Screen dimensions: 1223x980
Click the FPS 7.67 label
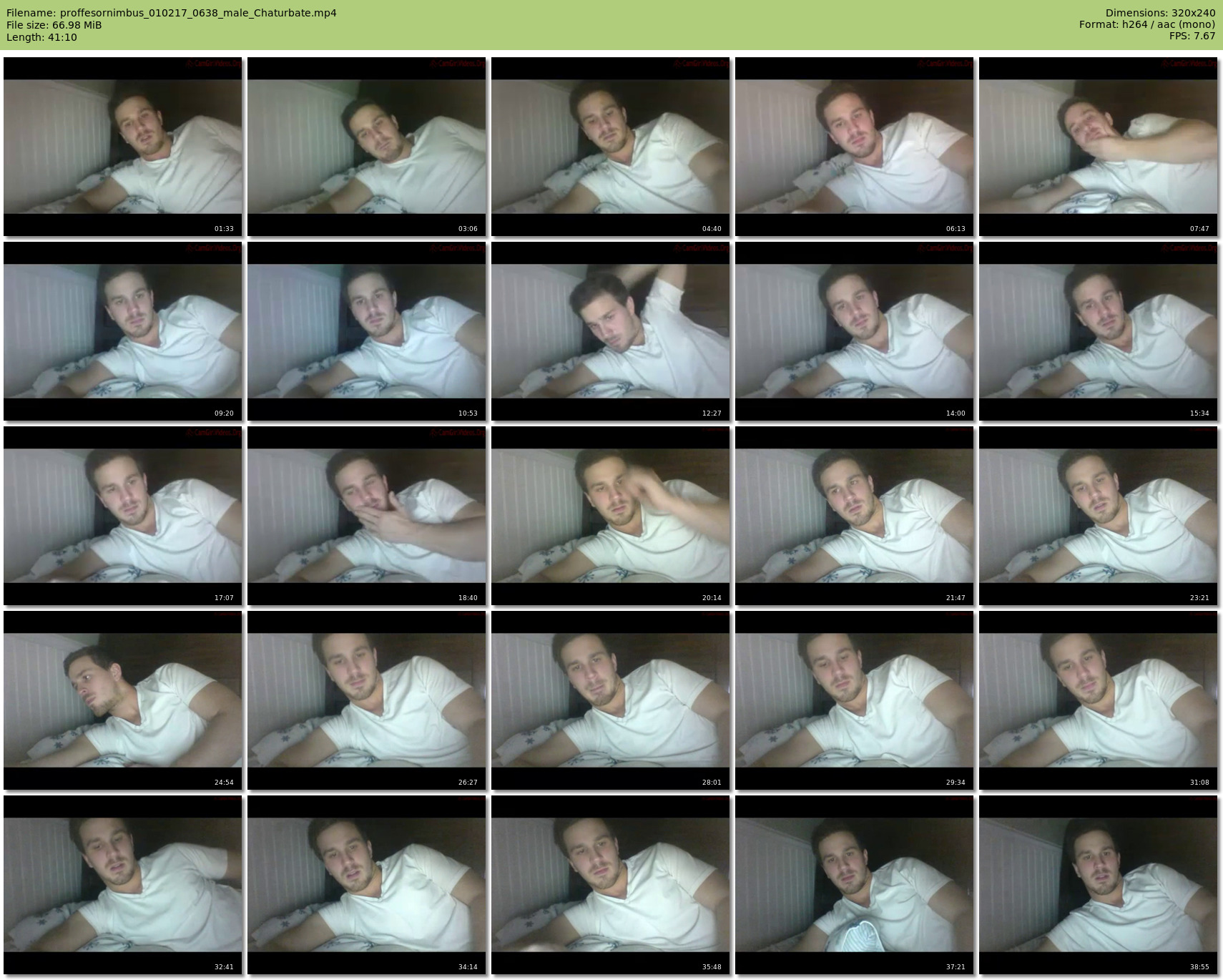1192,36
